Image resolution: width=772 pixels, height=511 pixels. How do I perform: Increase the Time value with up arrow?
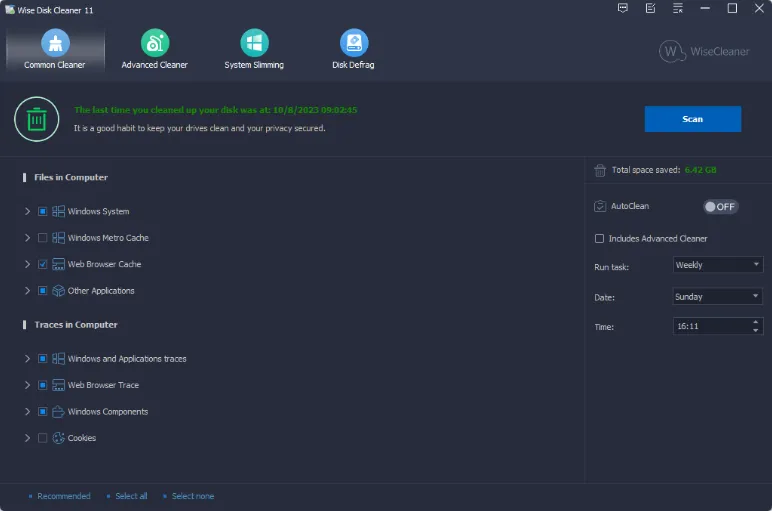[x=756, y=322]
